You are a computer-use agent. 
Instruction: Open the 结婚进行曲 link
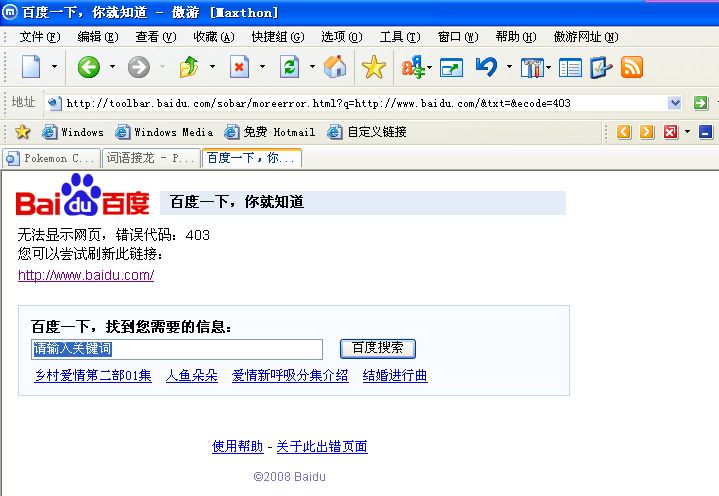pyautogui.click(x=395, y=375)
